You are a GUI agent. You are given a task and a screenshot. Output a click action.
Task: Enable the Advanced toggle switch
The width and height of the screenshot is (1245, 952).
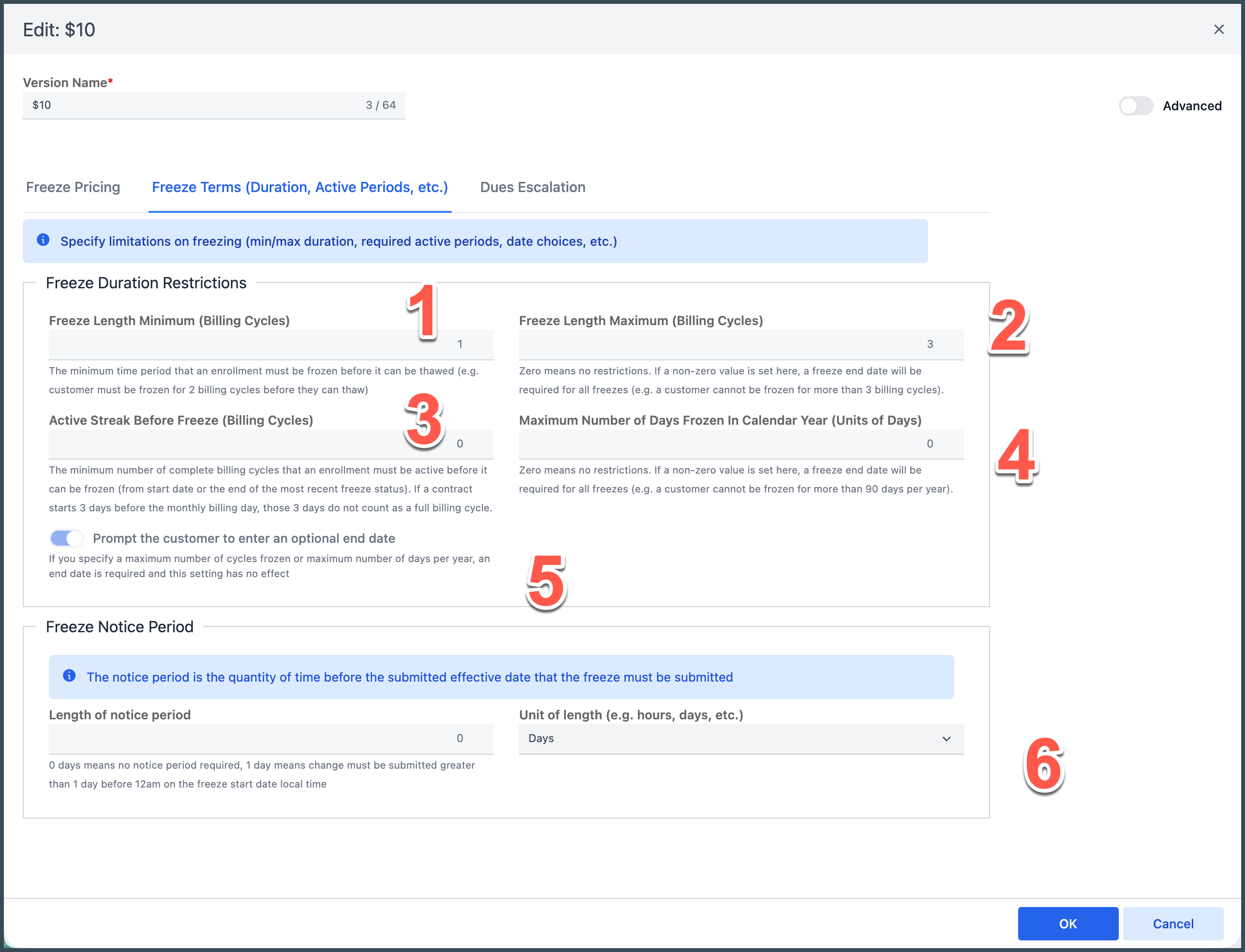point(1136,106)
